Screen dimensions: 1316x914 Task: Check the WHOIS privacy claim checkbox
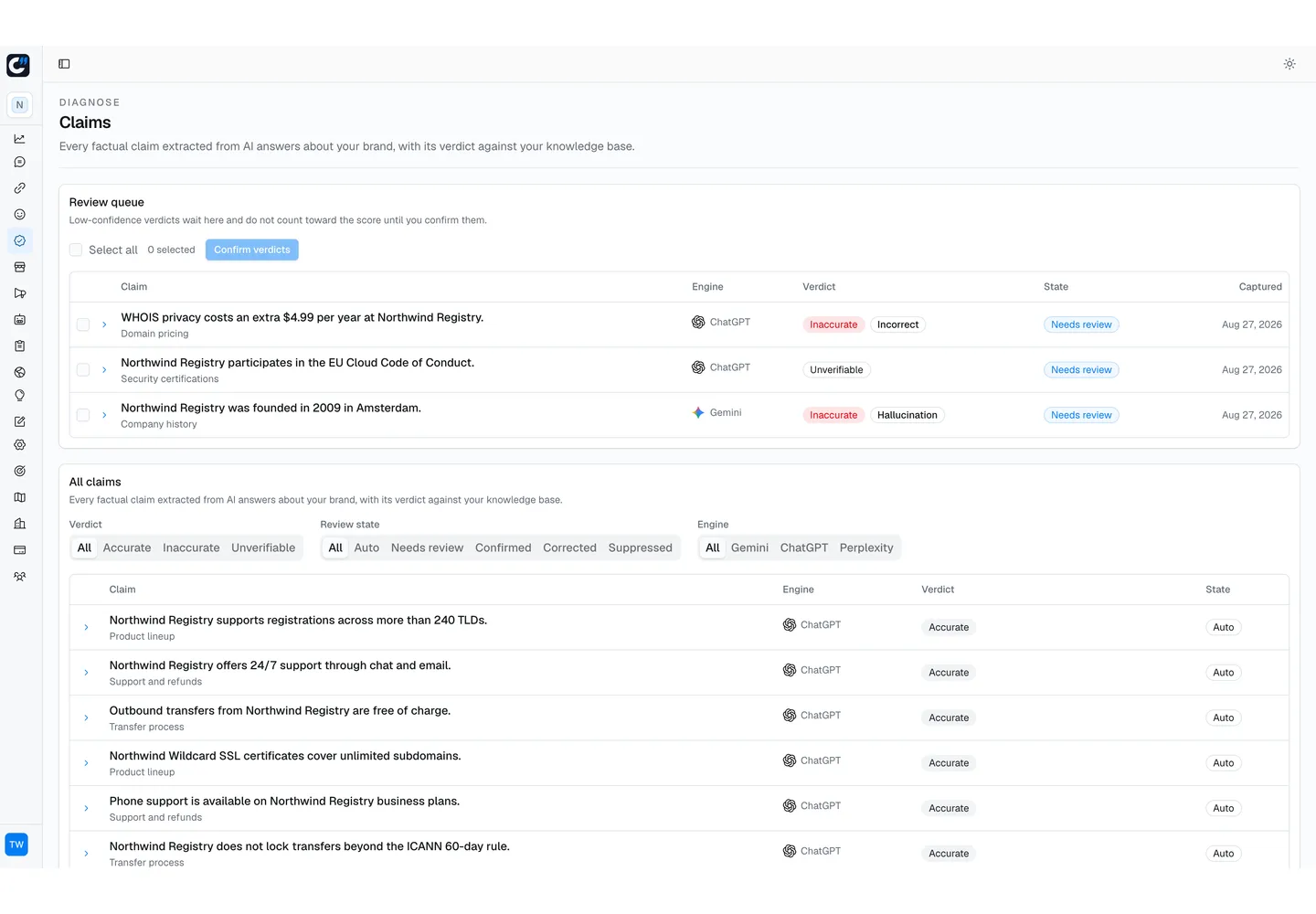pos(83,325)
